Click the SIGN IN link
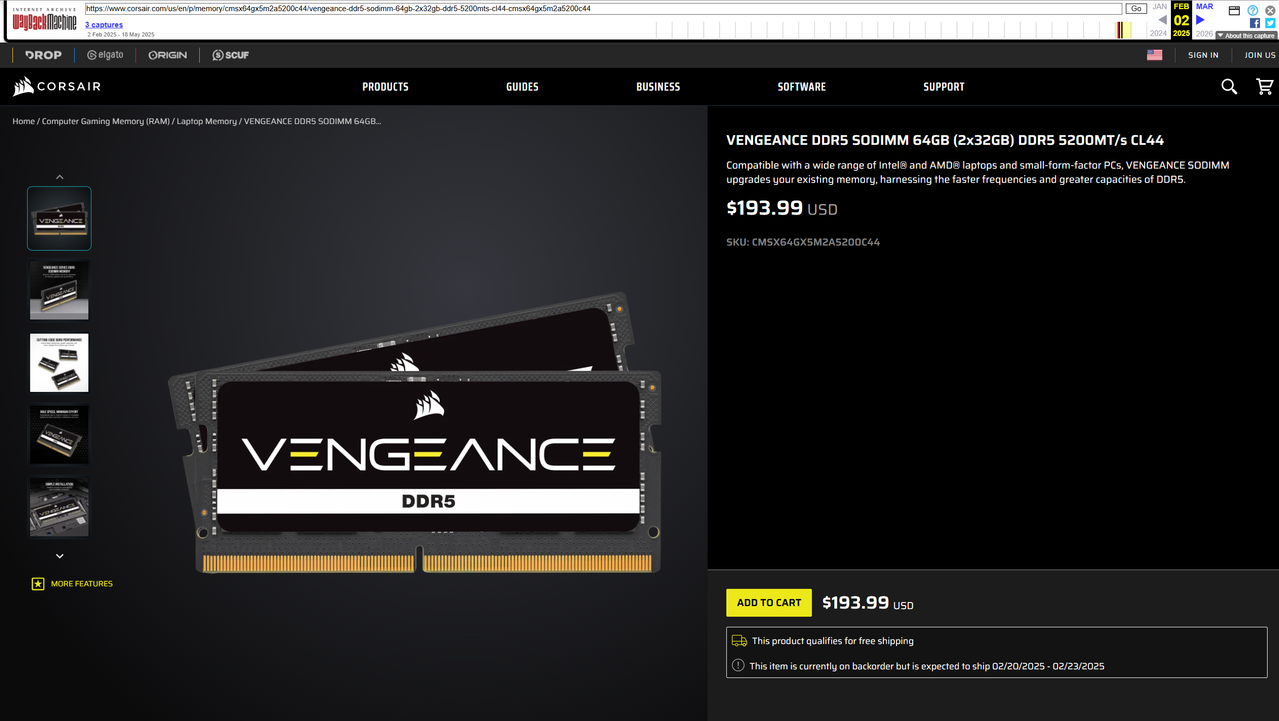The height and width of the screenshot is (721, 1279). tap(1203, 55)
